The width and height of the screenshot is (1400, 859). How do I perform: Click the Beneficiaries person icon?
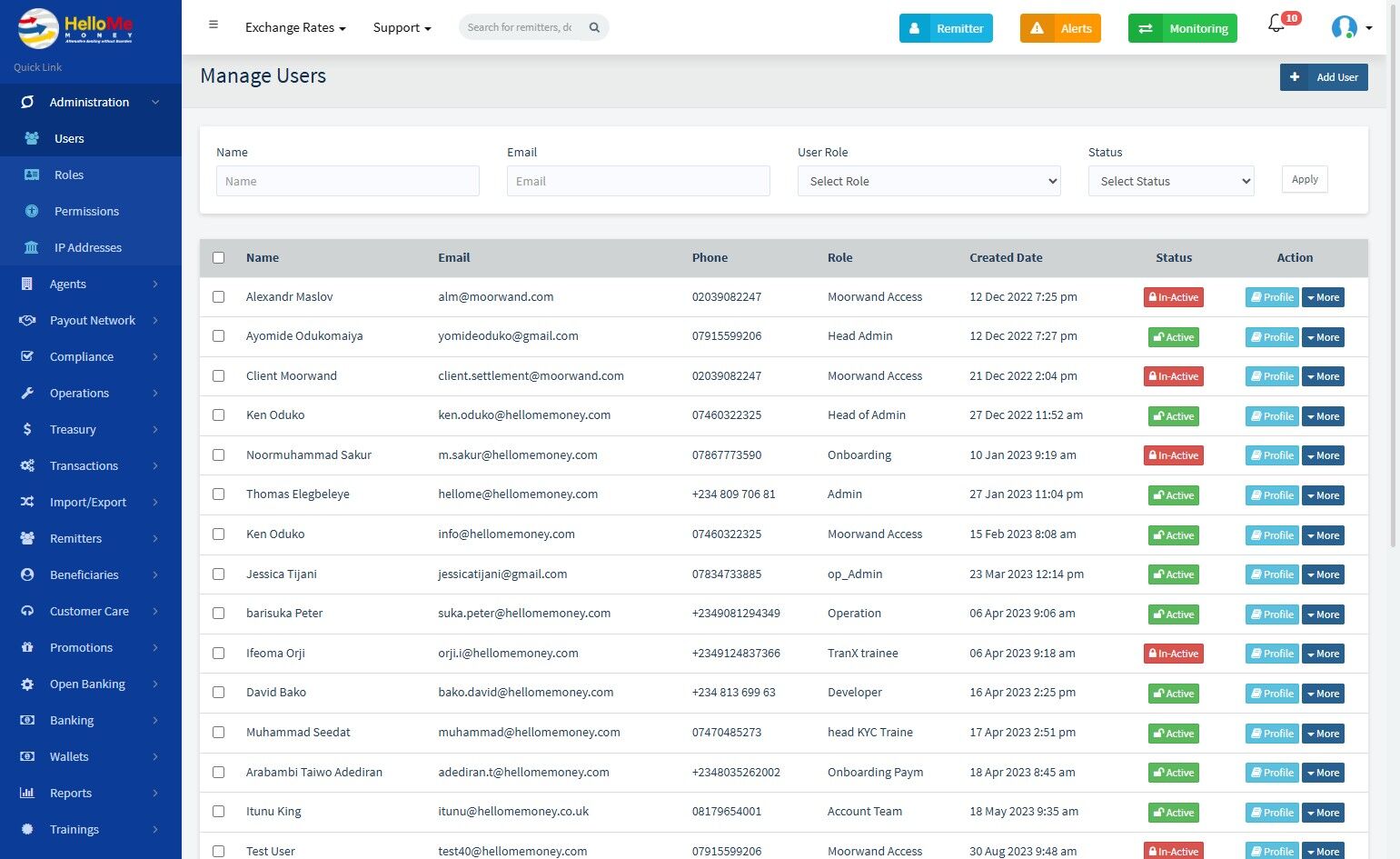27,574
